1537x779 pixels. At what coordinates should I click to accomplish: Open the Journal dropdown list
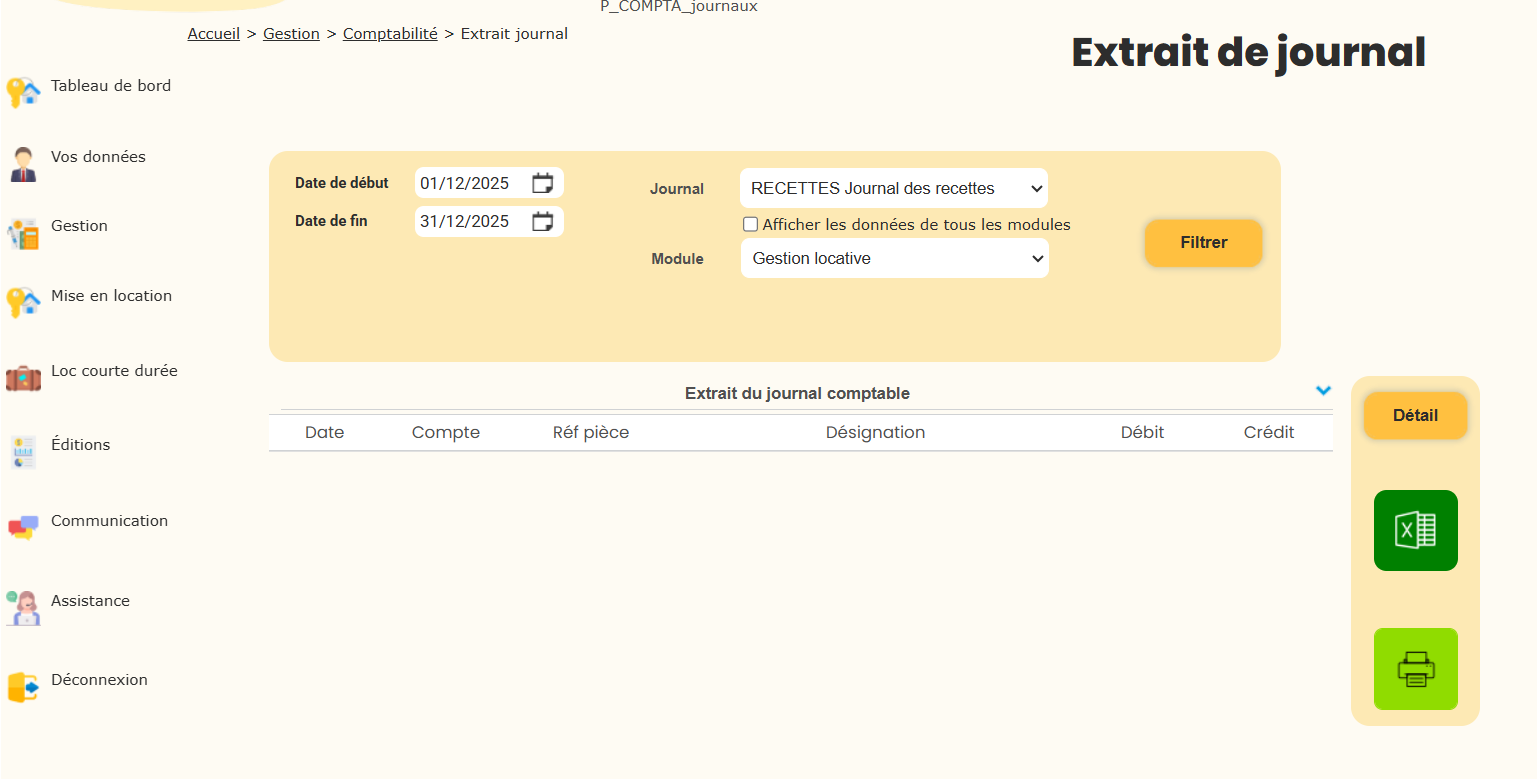pyautogui.click(x=893, y=188)
